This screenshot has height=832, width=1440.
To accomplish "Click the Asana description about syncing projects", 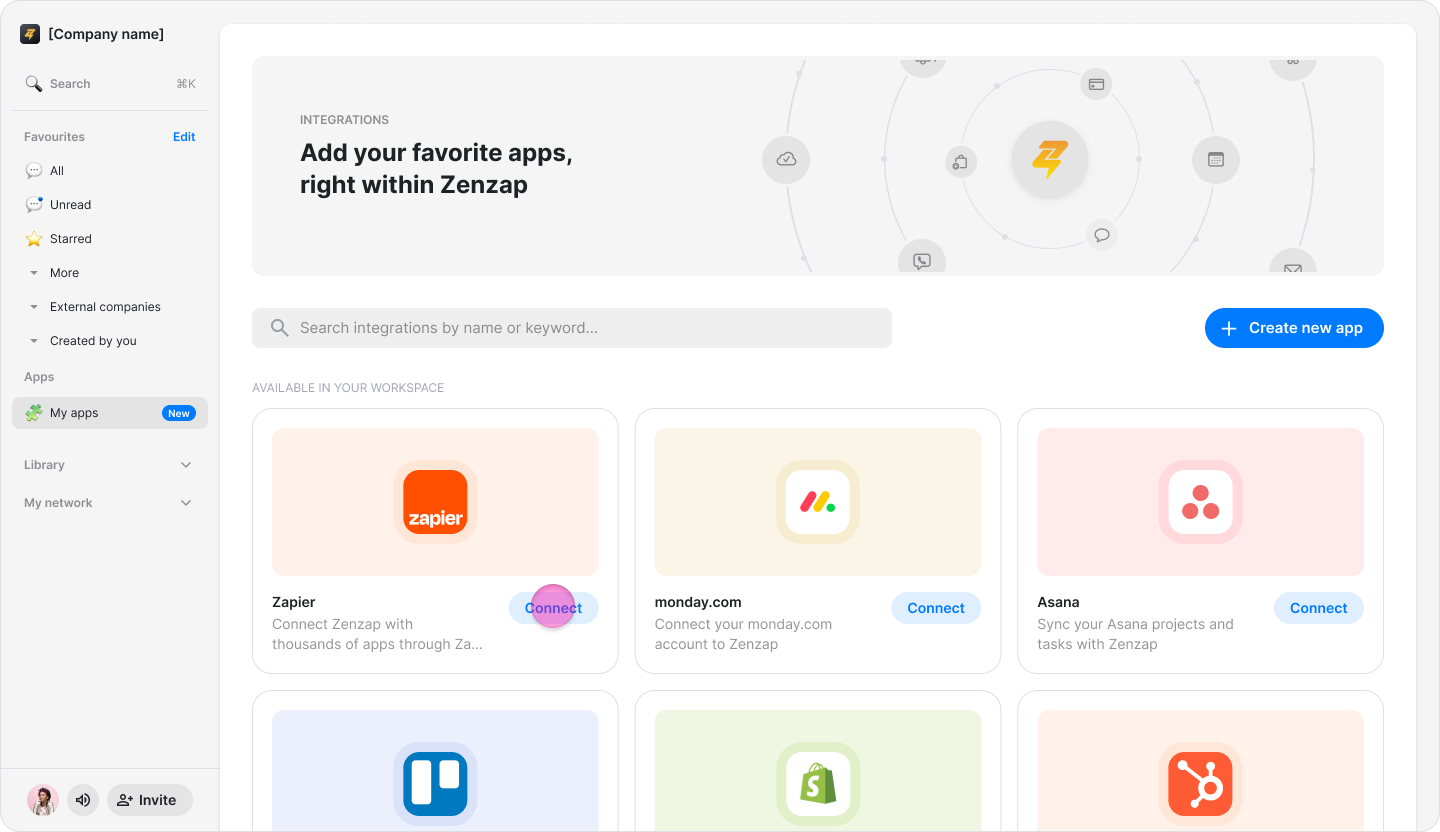I will pos(1136,634).
